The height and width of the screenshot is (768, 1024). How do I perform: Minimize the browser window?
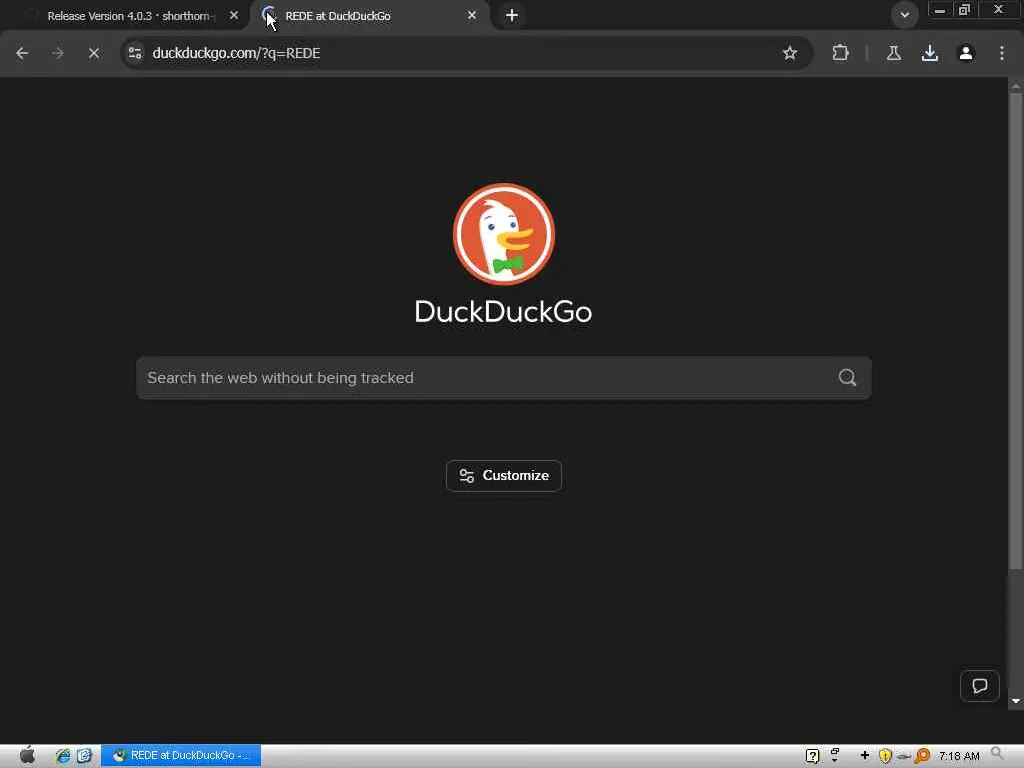pyautogui.click(x=939, y=10)
